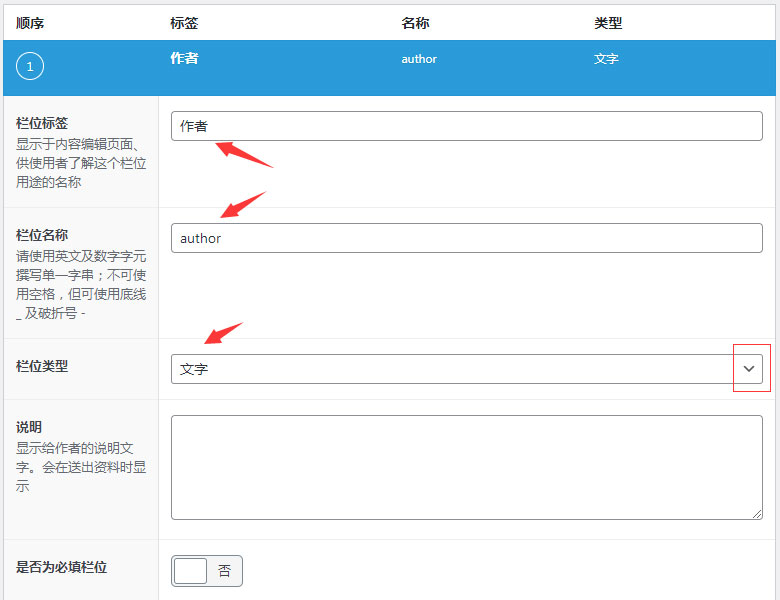Click the 栏位类型 bold field label
The height and width of the screenshot is (600, 780).
pyautogui.click(x=42, y=366)
